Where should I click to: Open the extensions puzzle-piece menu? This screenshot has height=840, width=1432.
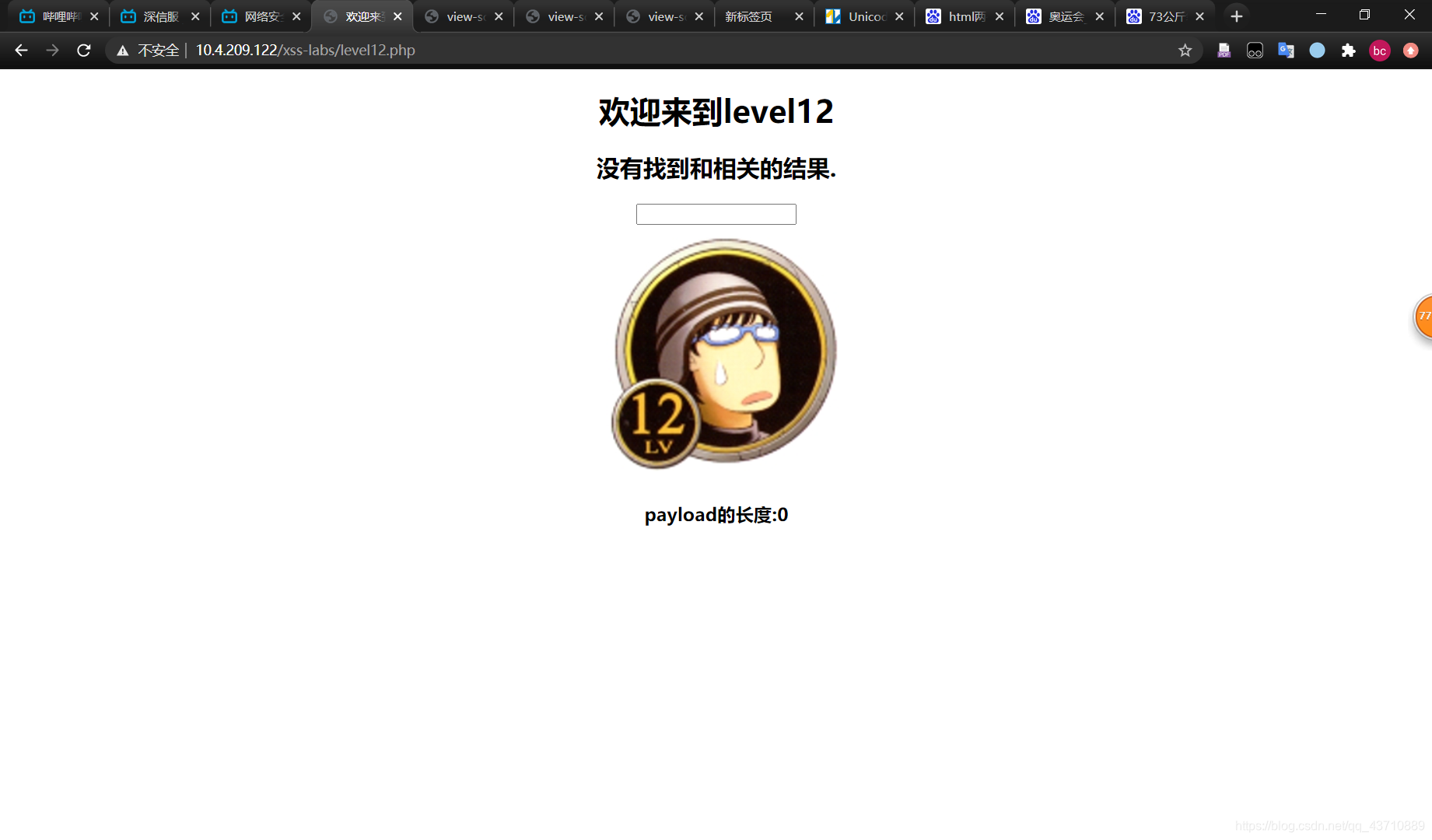(1348, 50)
